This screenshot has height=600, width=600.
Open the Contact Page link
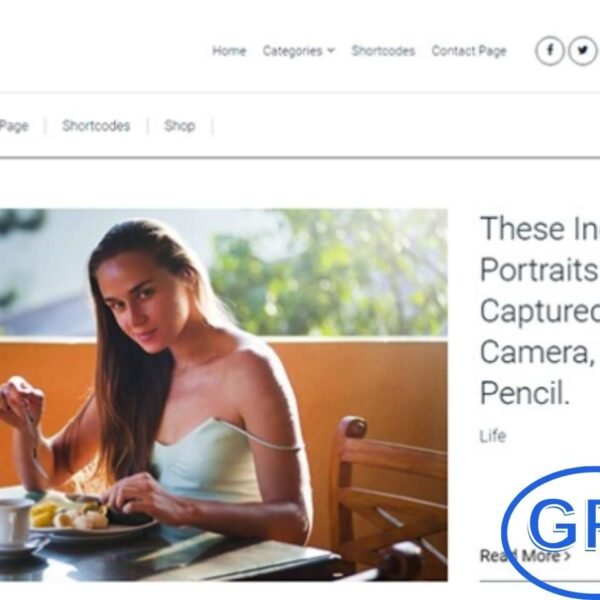pyautogui.click(x=469, y=51)
